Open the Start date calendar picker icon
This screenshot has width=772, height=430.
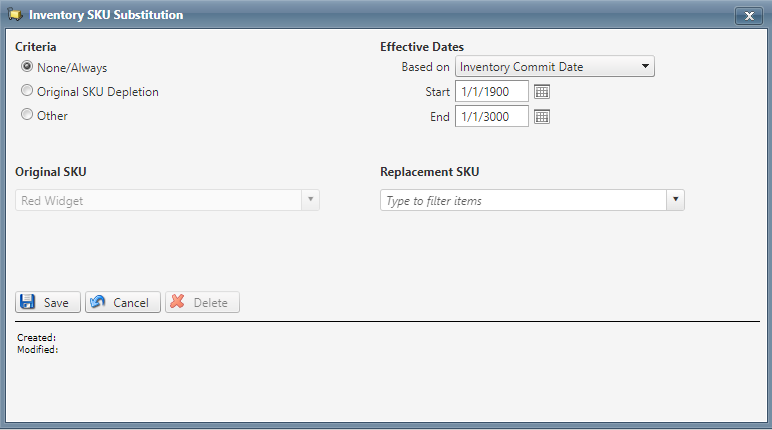pyautogui.click(x=542, y=92)
